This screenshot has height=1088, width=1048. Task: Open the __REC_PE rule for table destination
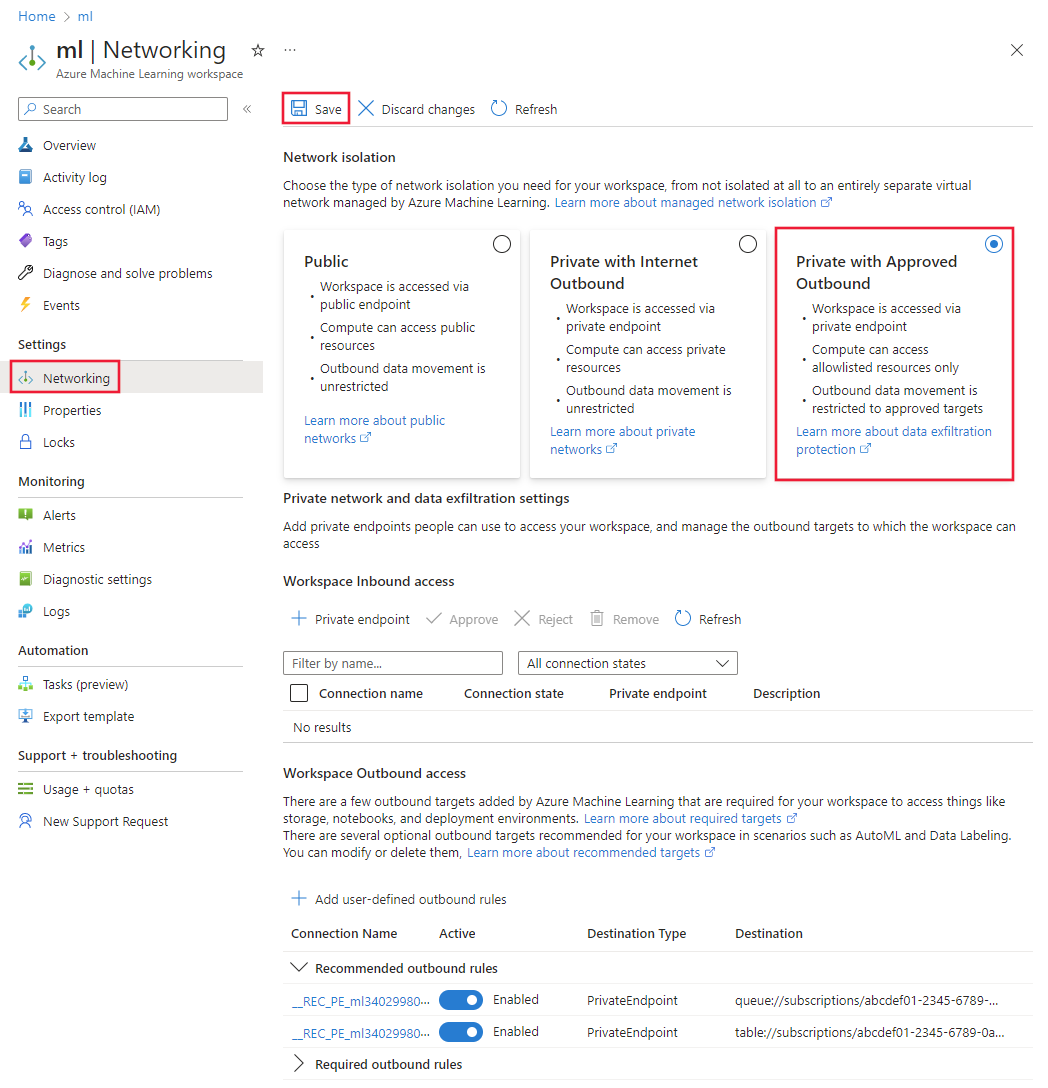(x=360, y=1032)
